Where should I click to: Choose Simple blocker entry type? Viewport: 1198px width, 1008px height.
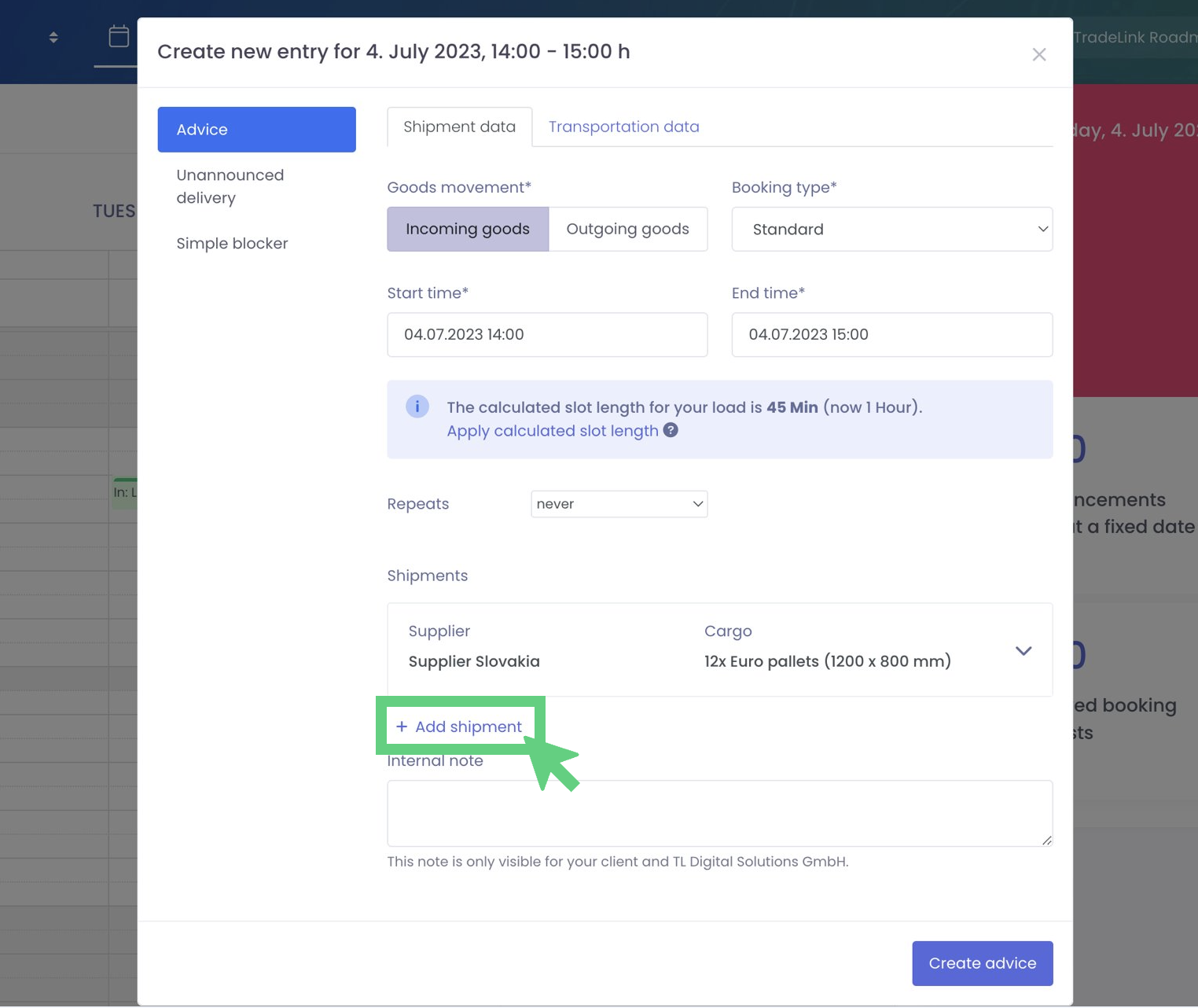[x=232, y=244]
